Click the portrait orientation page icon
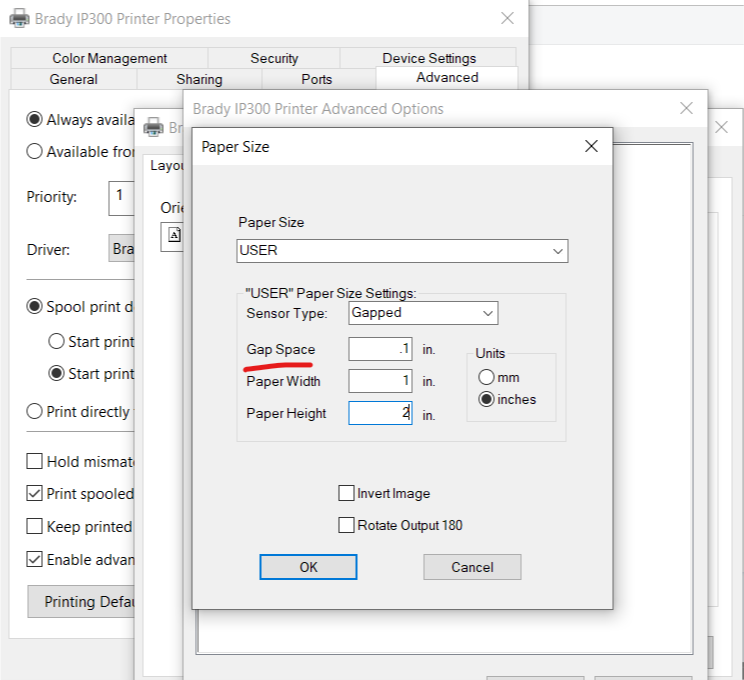 tap(174, 235)
